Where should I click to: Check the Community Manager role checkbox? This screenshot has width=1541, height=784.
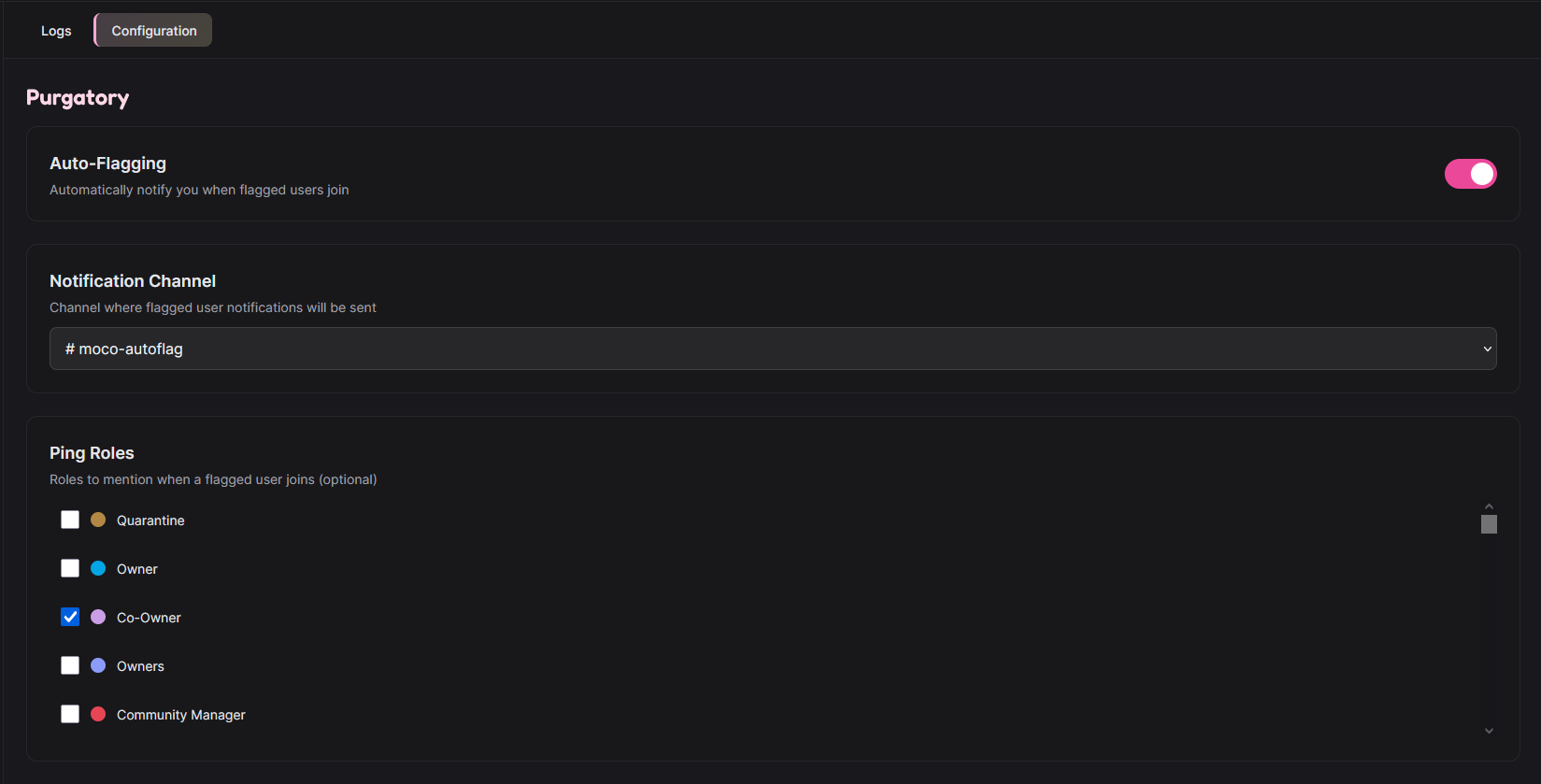point(70,714)
